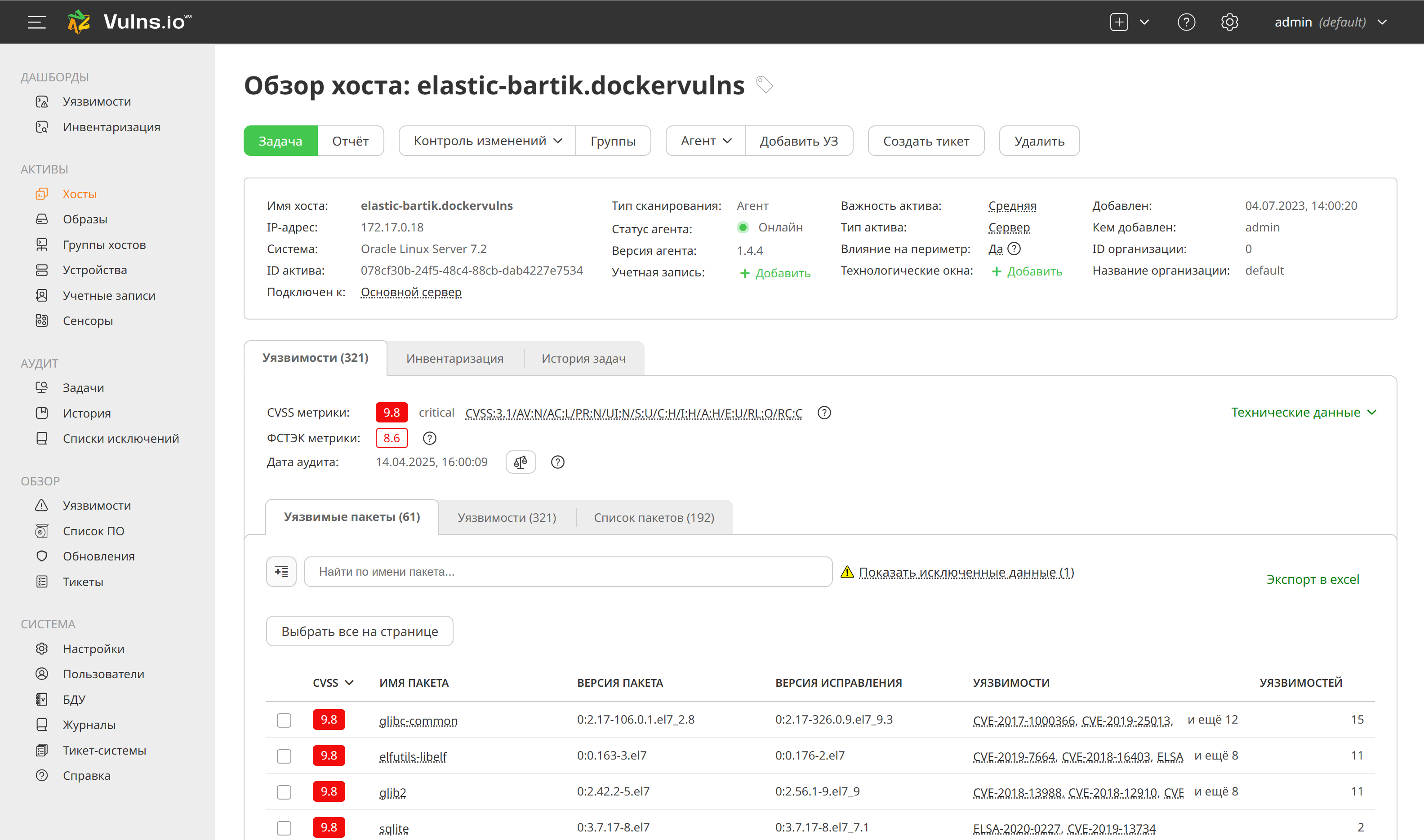The width and height of the screenshot is (1424, 840).
Task: Check the glibc-common row checkbox
Action: click(x=284, y=720)
